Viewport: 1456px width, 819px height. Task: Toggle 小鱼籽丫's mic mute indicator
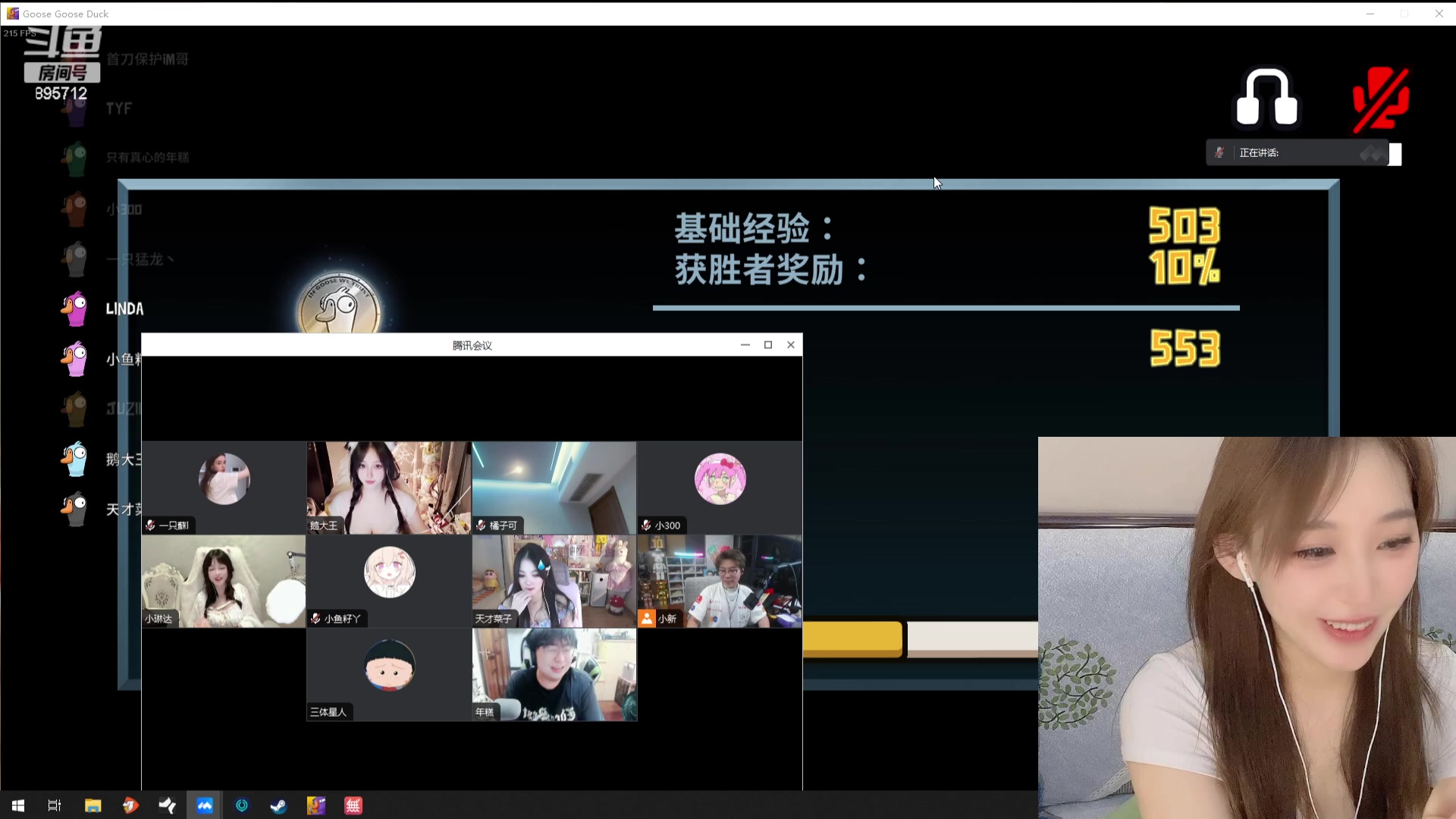(316, 618)
